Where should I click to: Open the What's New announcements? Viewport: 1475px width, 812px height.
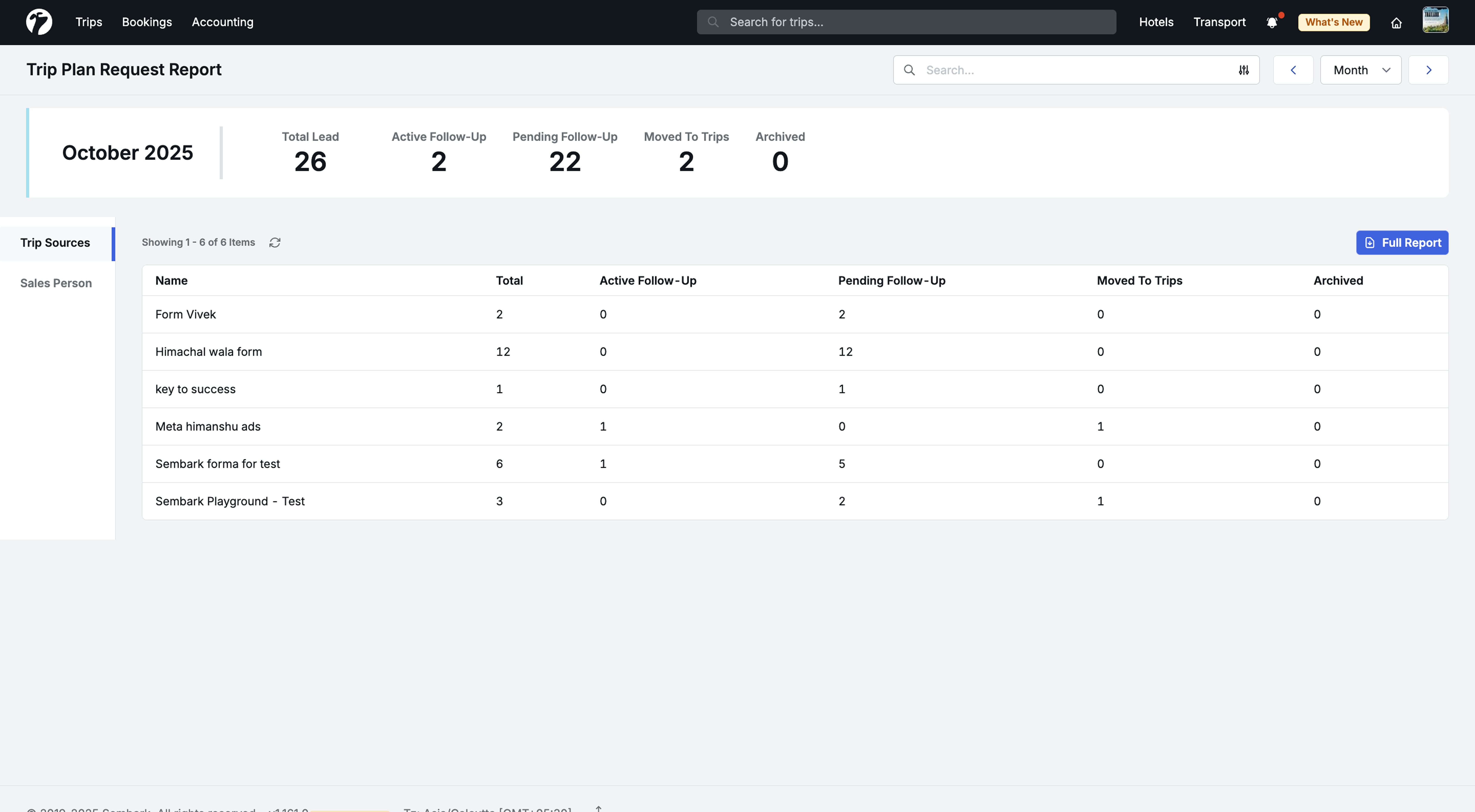pos(1334,22)
